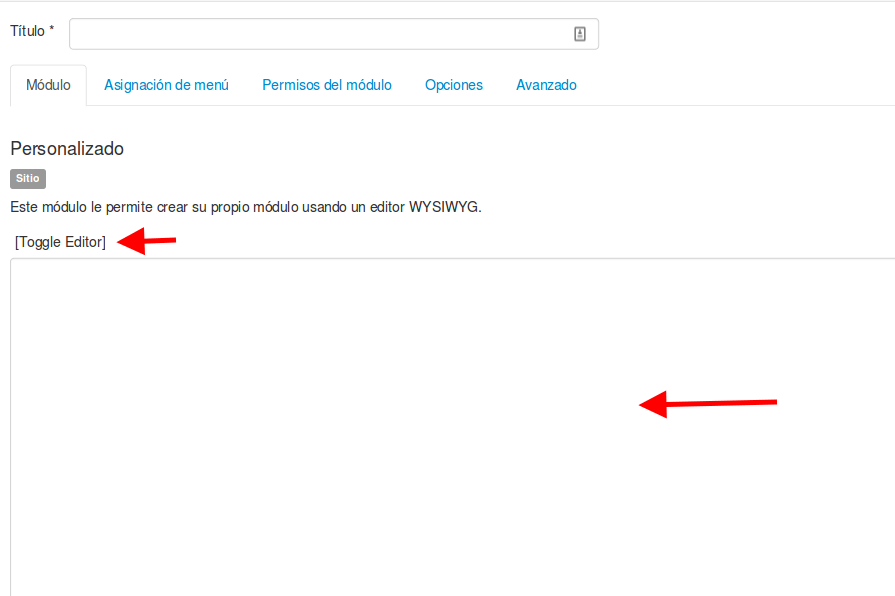Switch to the Opciones tab
This screenshot has width=895, height=596.
tap(454, 85)
